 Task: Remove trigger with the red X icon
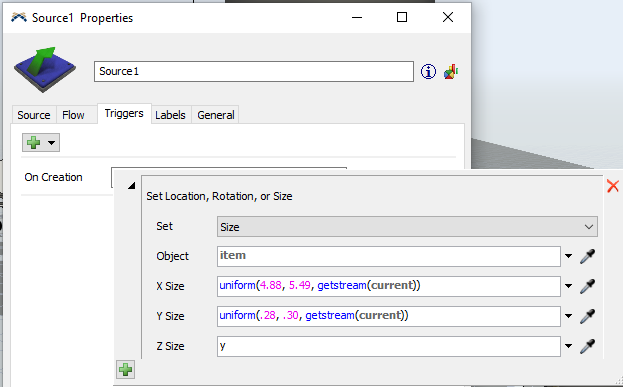click(x=613, y=186)
